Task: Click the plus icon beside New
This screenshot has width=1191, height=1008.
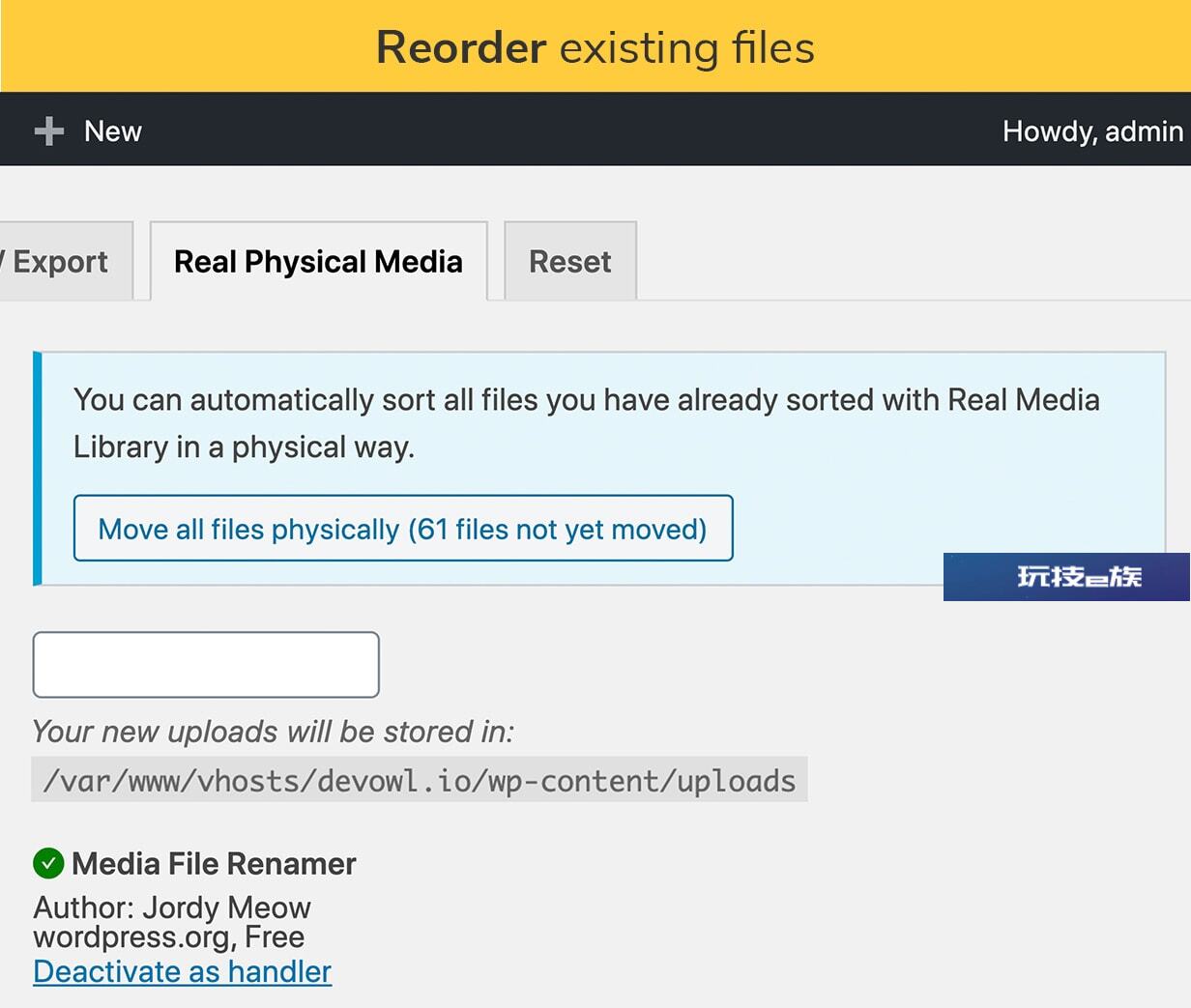Action: (x=49, y=131)
